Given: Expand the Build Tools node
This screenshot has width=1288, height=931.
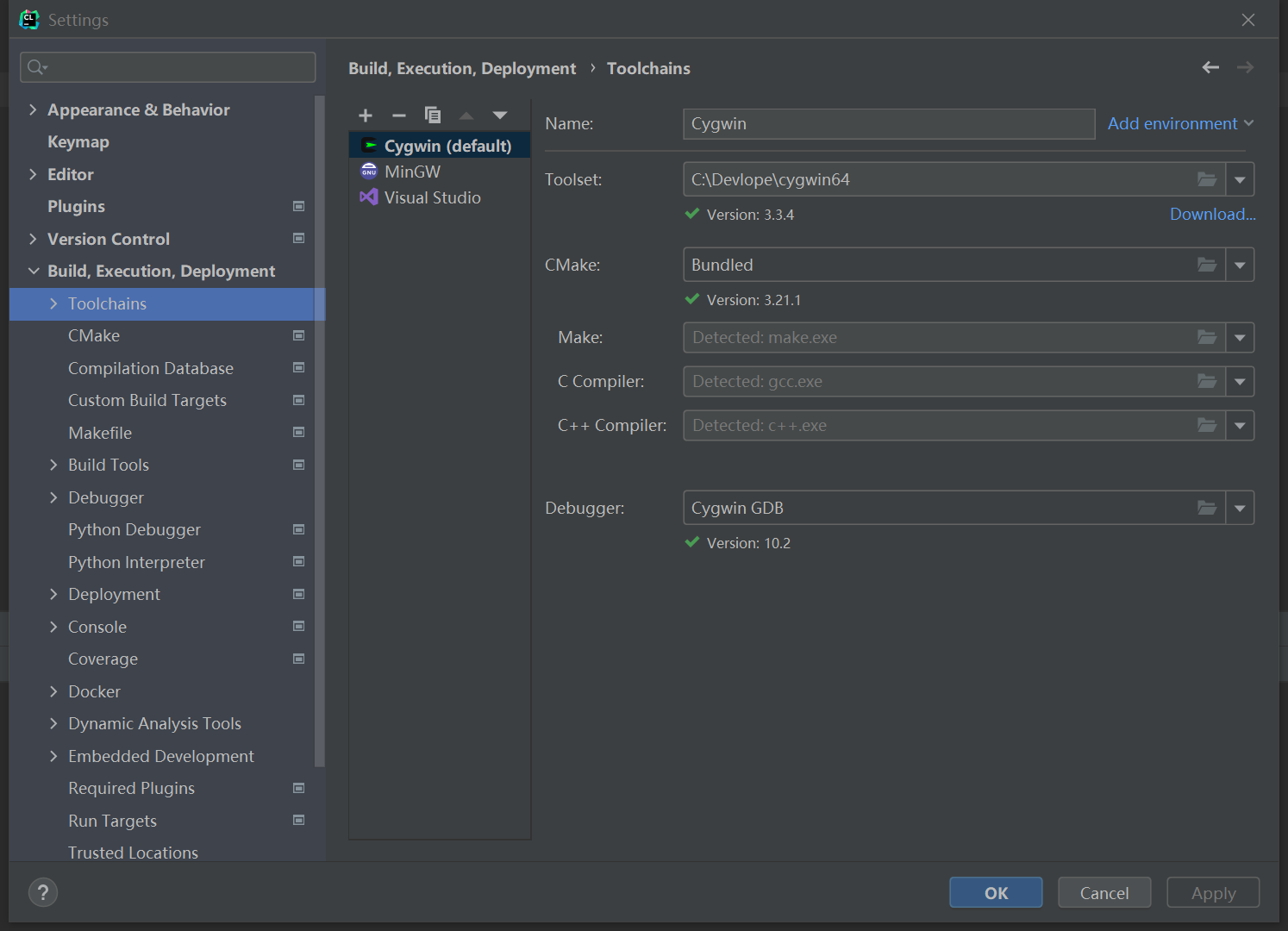Looking at the screenshot, I should point(53,465).
